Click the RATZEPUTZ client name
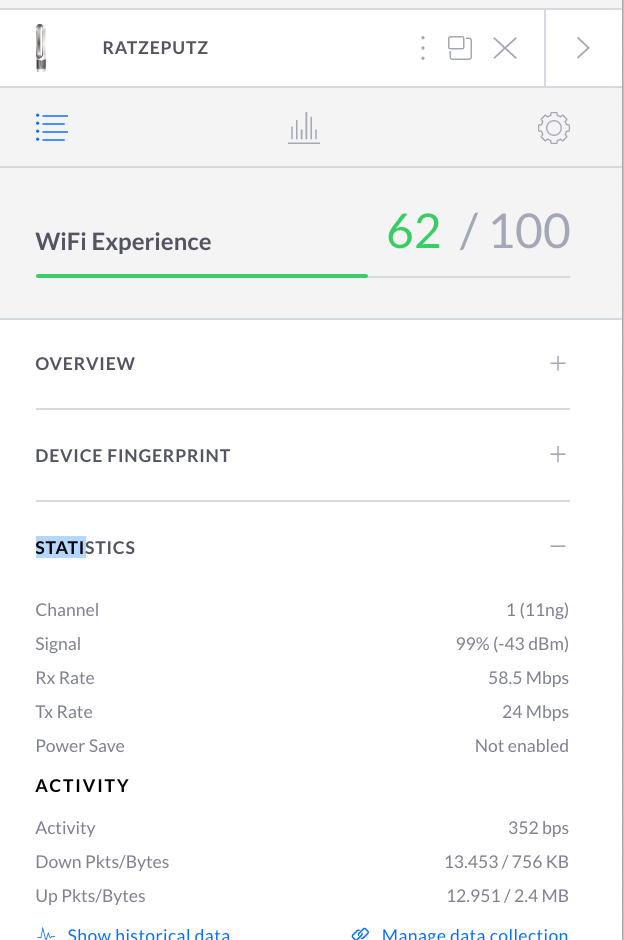This screenshot has height=940, width=624. tap(155, 48)
